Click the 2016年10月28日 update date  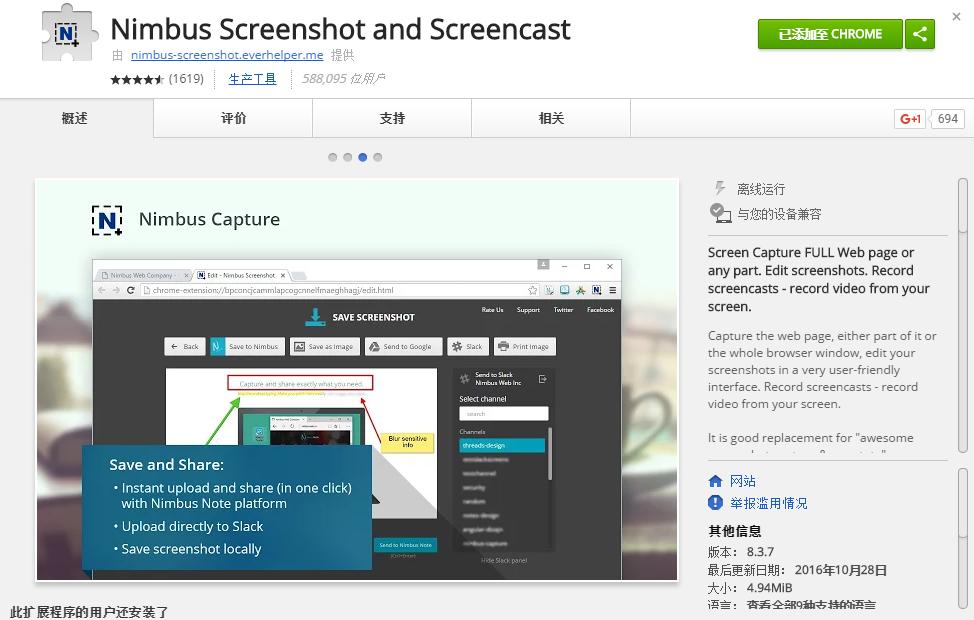click(x=840, y=570)
